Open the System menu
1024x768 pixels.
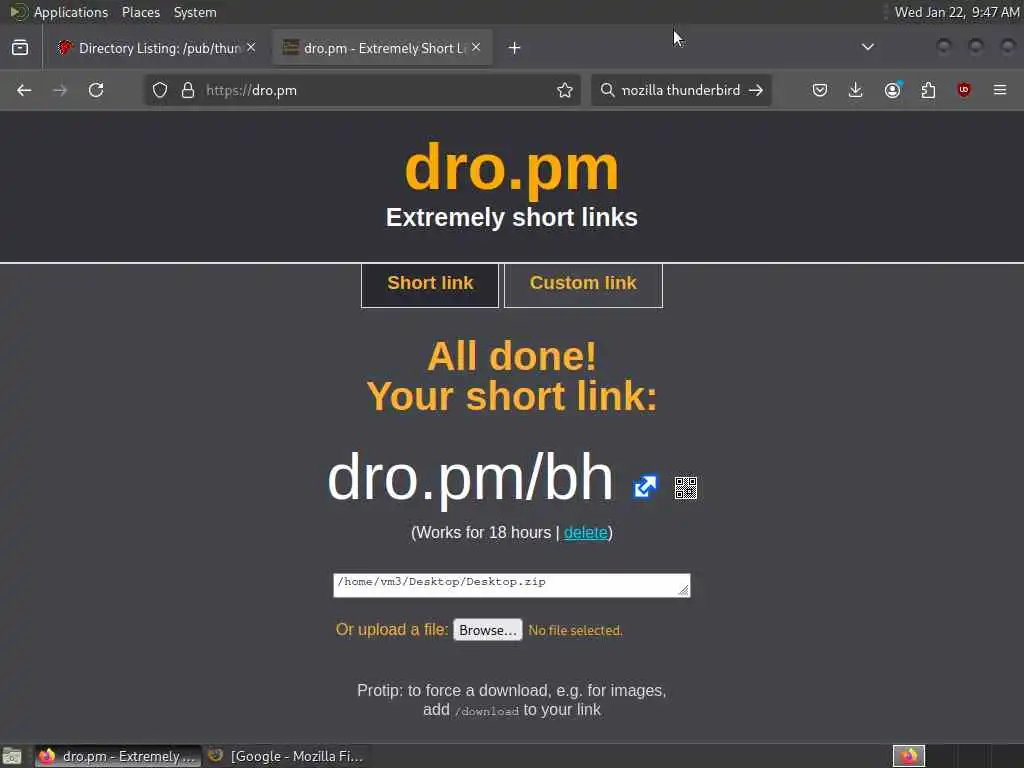[195, 12]
